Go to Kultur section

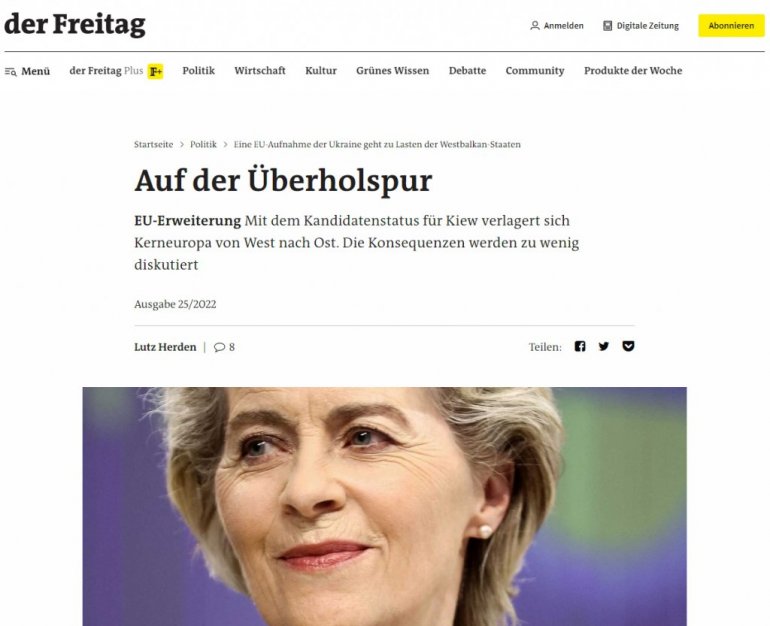(x=321, y=71)
